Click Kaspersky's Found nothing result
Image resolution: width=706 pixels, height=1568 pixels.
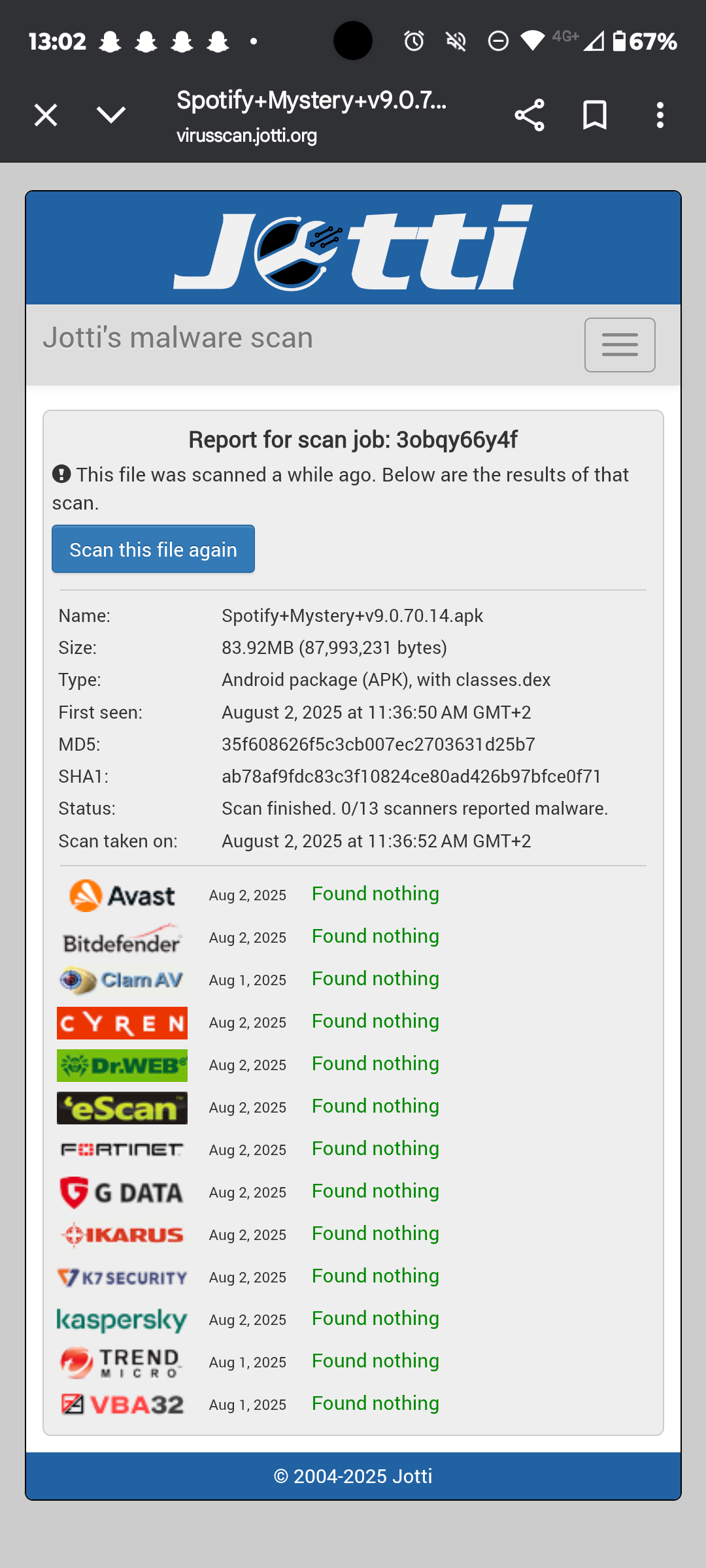point(375,1318)
